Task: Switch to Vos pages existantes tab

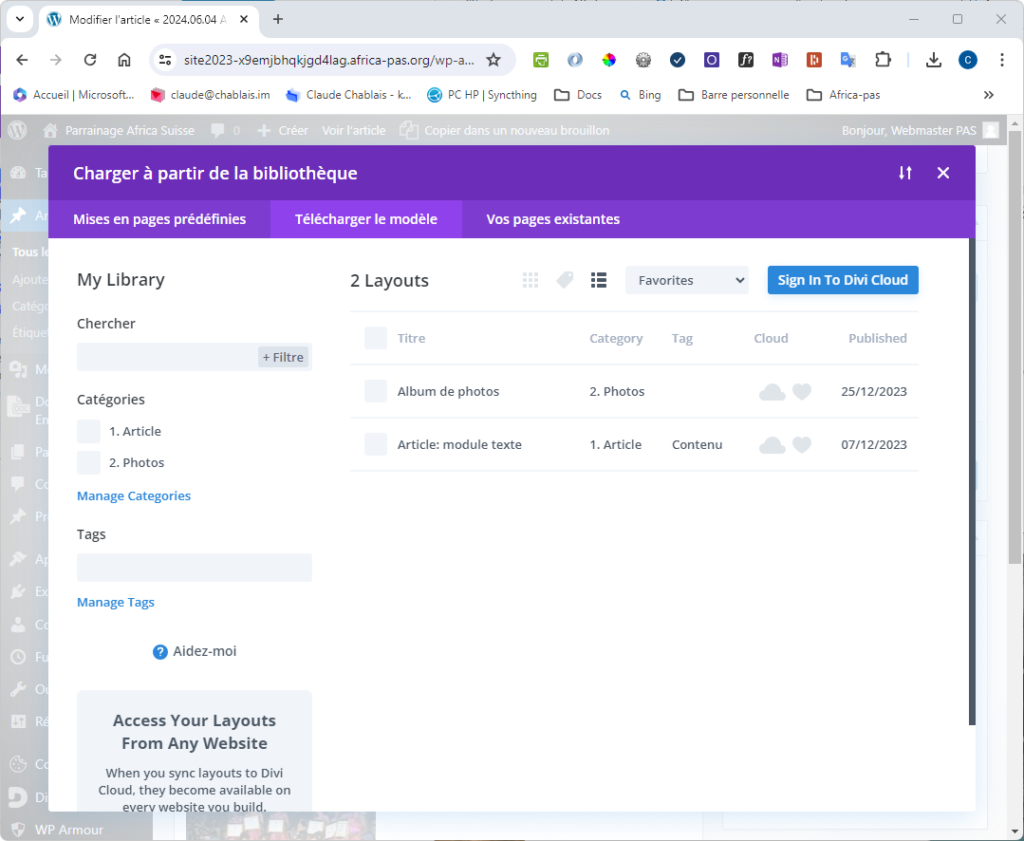Action: click(553, 219)
